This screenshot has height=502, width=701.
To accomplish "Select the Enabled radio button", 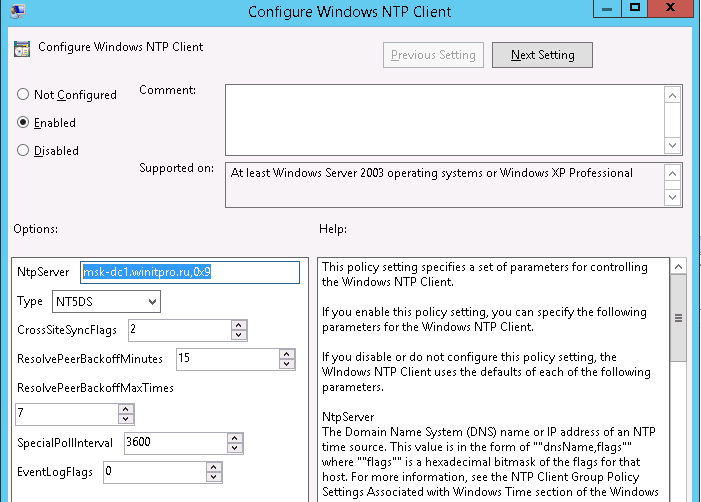I will tap(23, 122).
